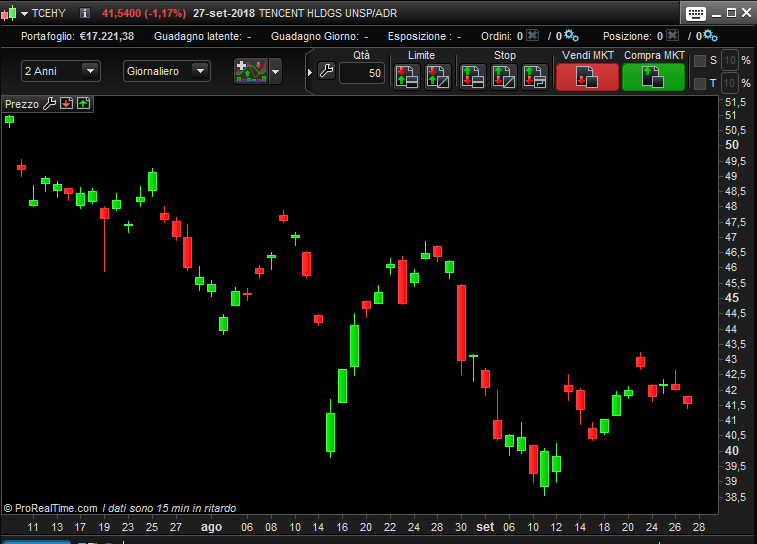Click the red down-arrow icon beside Prezzo
Image resolution: width=757 pixels, height=544 pixels.
(x=67, y=103)
